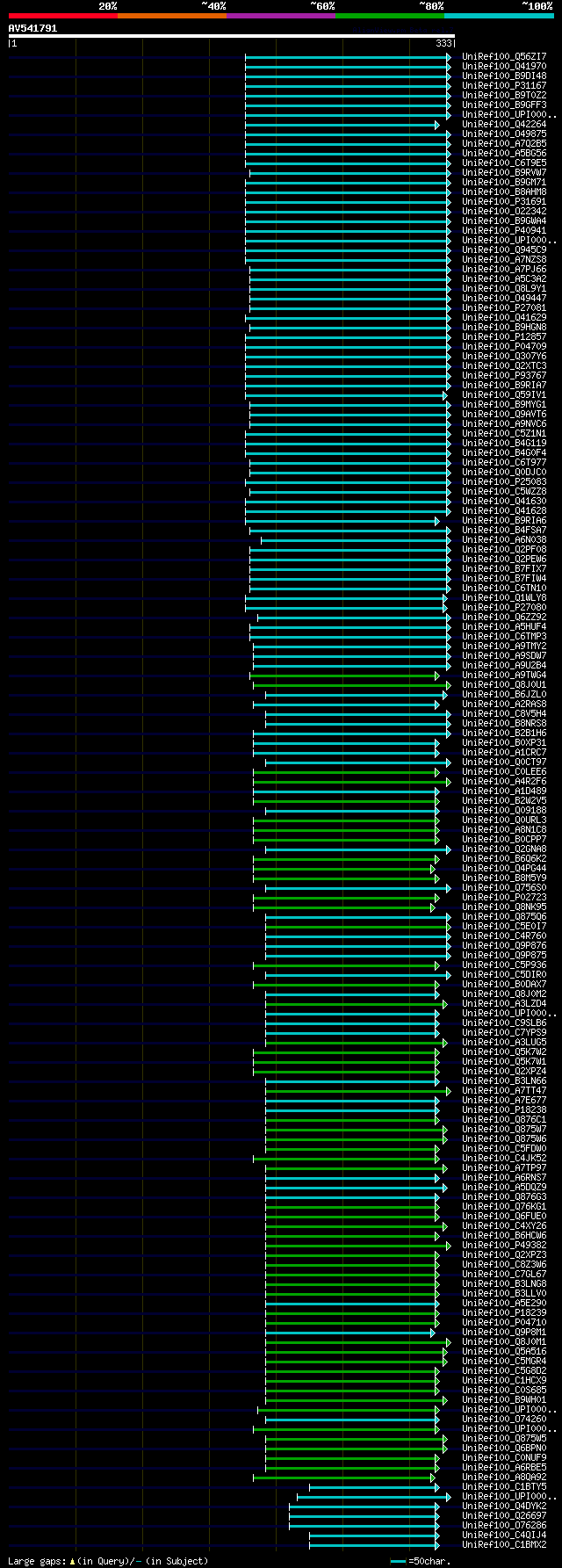Select the UniRef100_B9HGN8 label
Screen dimensions: 562x1568
(x=504, y=327)
